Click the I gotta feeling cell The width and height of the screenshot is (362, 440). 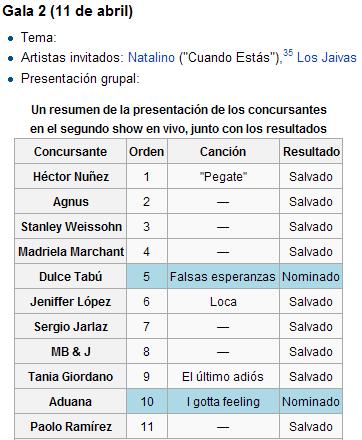[223, 402]
